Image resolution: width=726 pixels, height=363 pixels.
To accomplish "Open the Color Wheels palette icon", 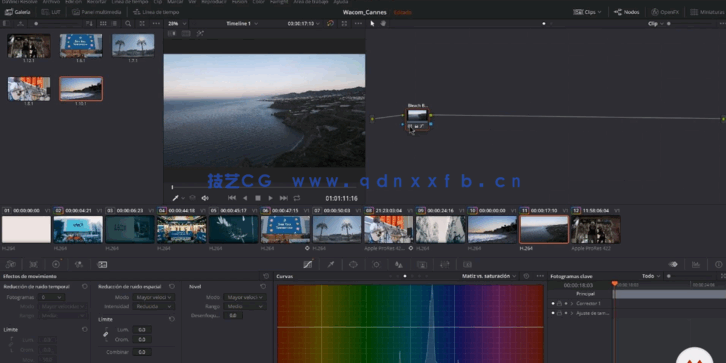I will [x=56, y=264].
